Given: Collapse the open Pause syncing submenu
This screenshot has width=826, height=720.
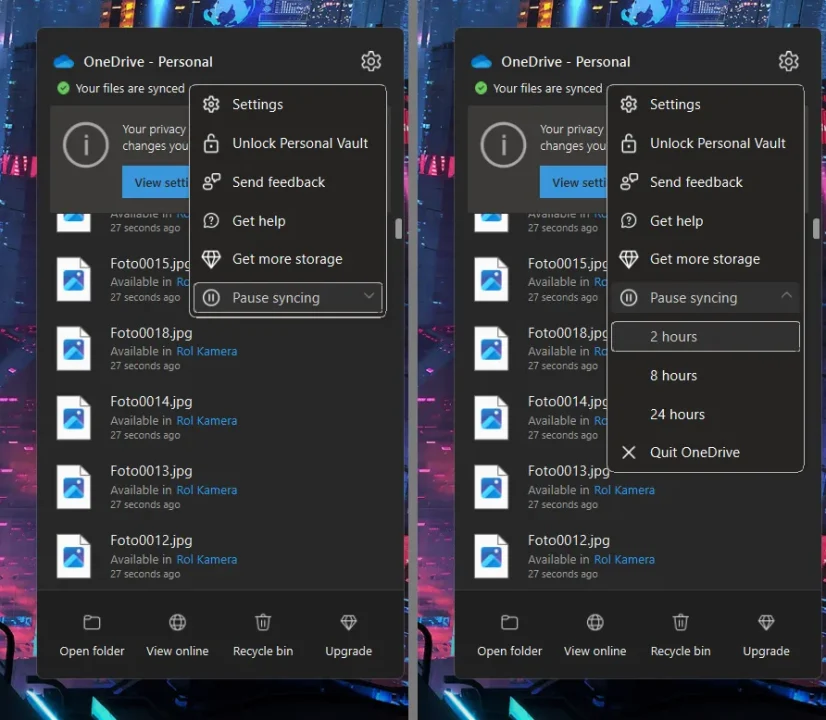Looking at the screenshot, I should click(787, 297).
